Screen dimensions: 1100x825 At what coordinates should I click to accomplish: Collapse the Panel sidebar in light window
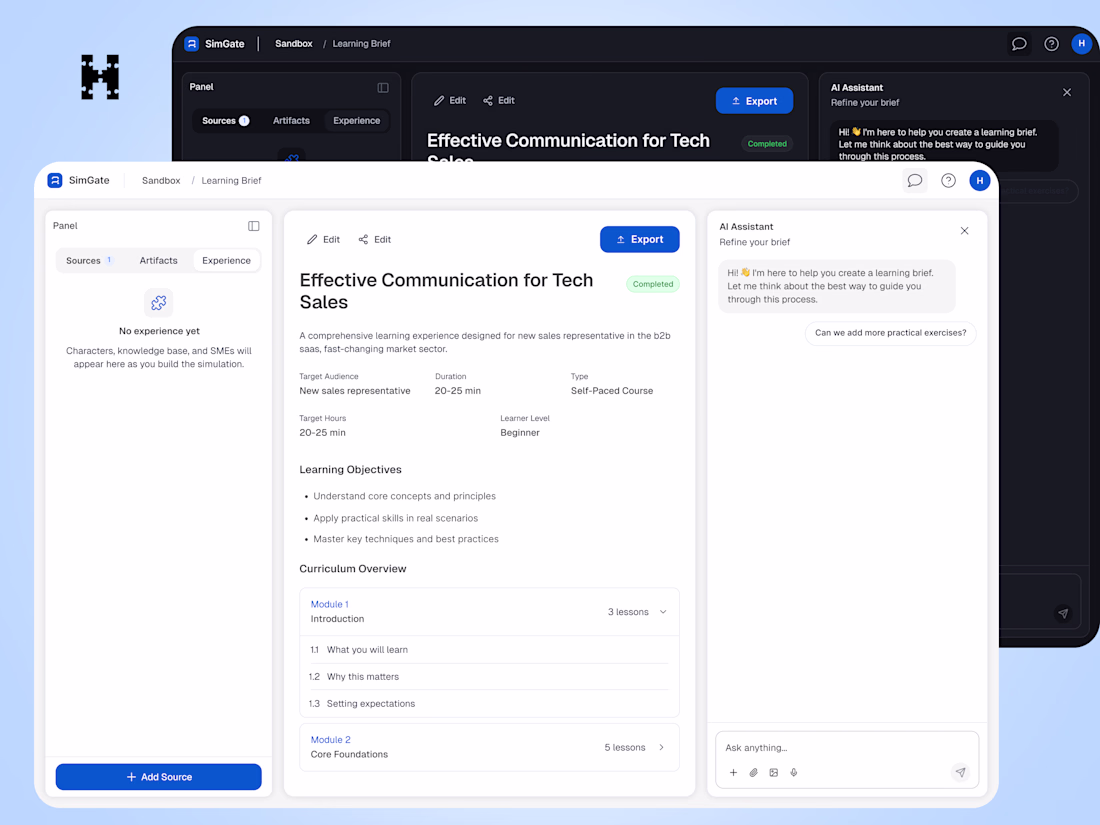[253, 226]
